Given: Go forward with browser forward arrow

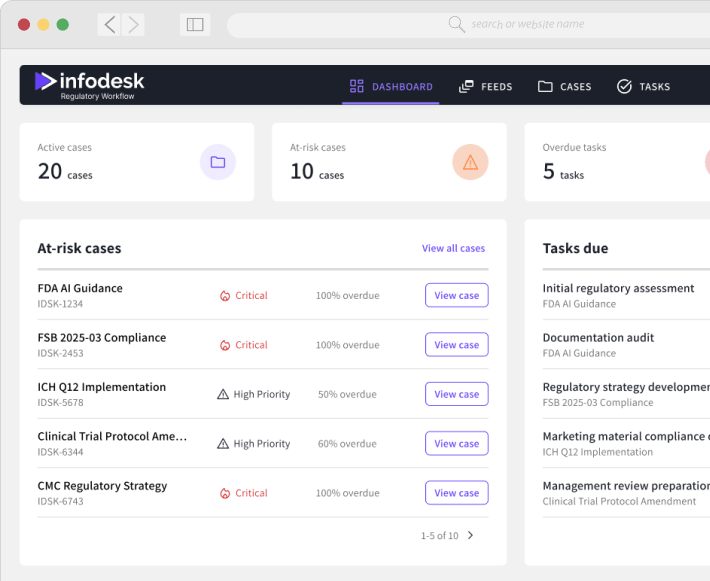Looking at the screenshot, I should 133,24.
